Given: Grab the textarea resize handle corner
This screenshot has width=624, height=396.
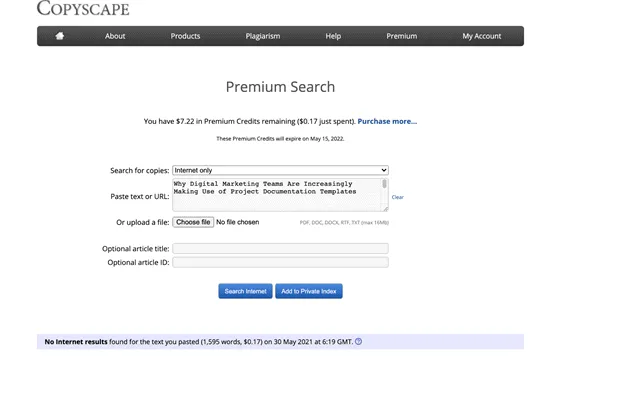Looking at the screenshot, I should click(x=385, y=209).
